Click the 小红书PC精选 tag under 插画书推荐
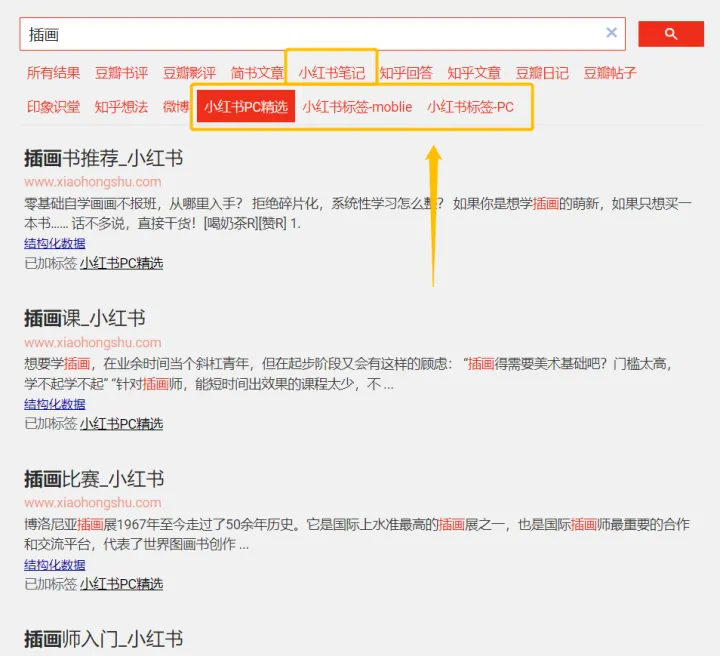Screen dimensions: 720x656 click(x=122, y=263)
